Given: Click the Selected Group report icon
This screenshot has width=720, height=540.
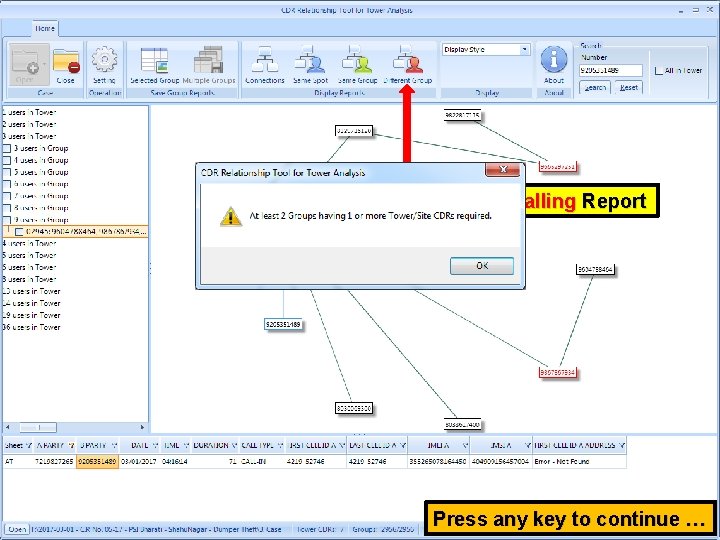Looking at the screenshot, I should coord(154,60).
